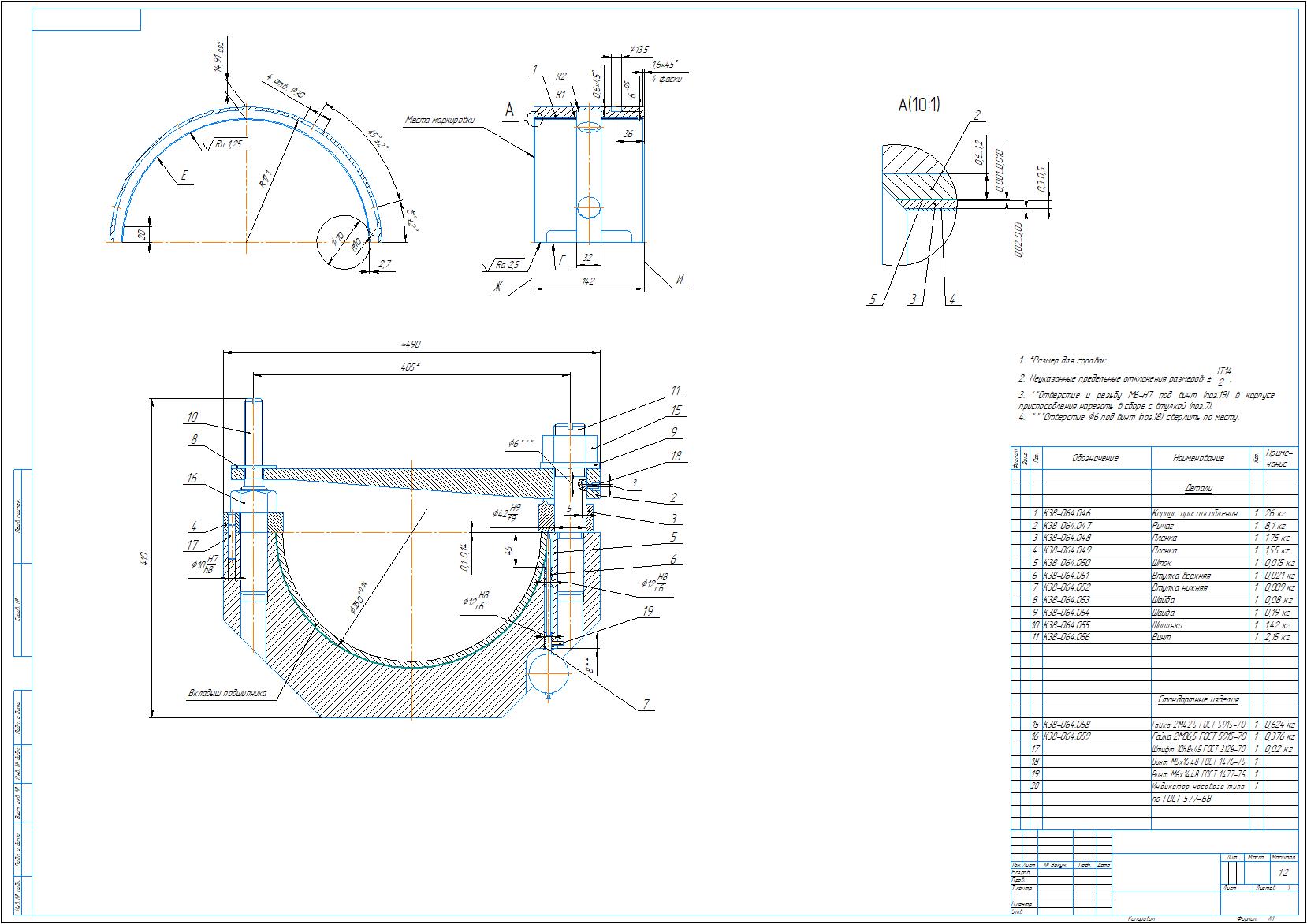Click the 'Стандартные изделия' section heading
This screenshot has height=924, width=1307.
(x=1197, y=699)
